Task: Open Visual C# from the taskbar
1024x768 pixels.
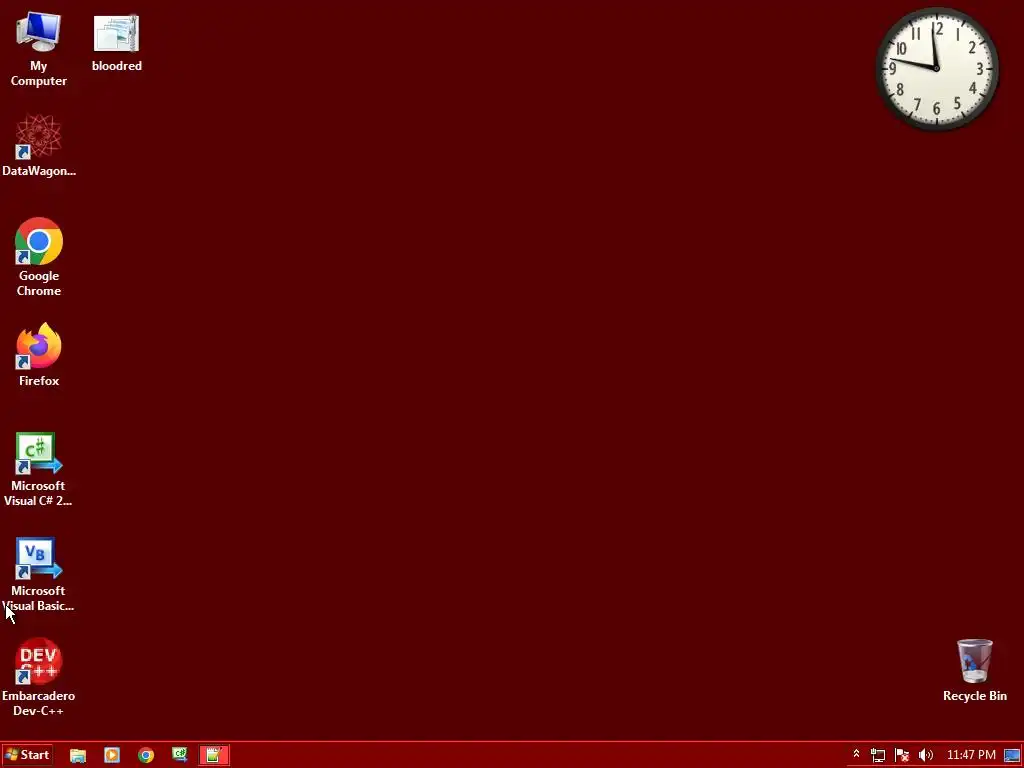Action: [x=180, y=756]
